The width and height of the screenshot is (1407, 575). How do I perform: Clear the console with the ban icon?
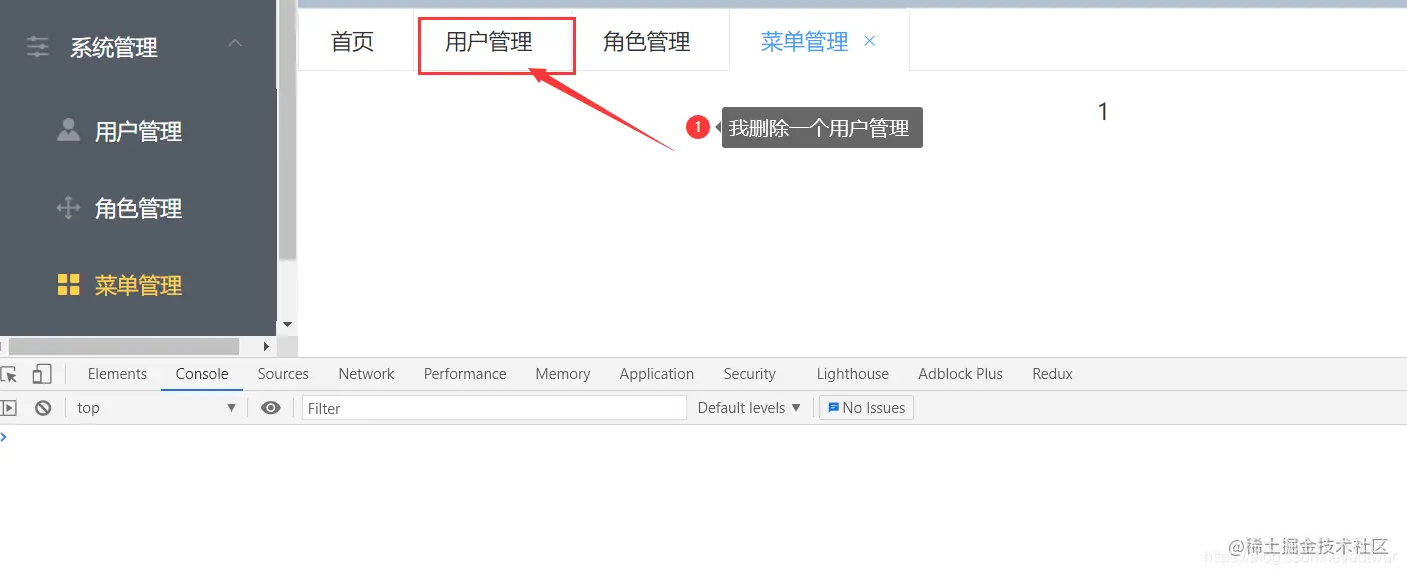click(43, 408)
